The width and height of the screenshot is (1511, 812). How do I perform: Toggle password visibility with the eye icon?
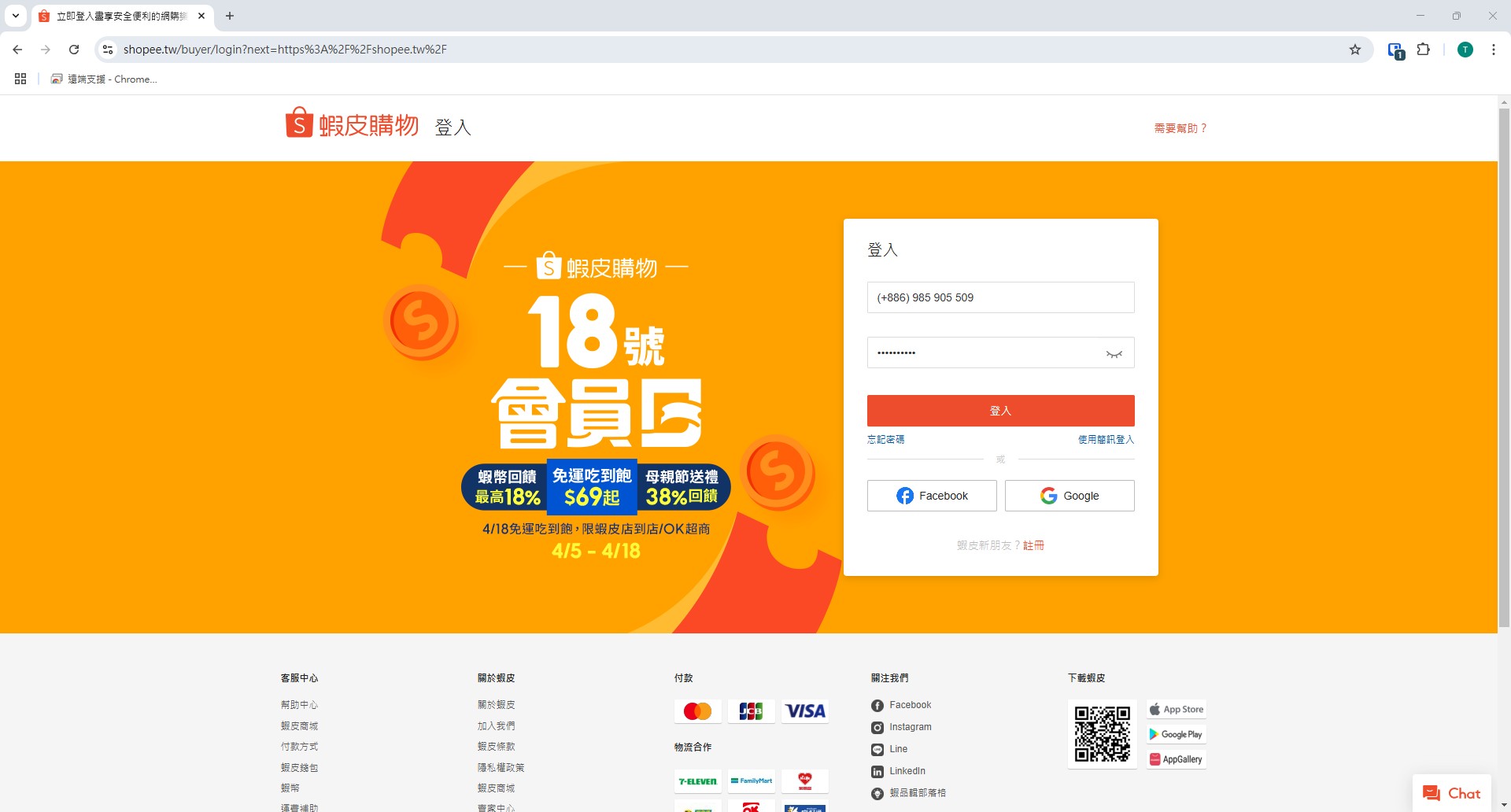pyautogui.click(x=1114, y=353)
